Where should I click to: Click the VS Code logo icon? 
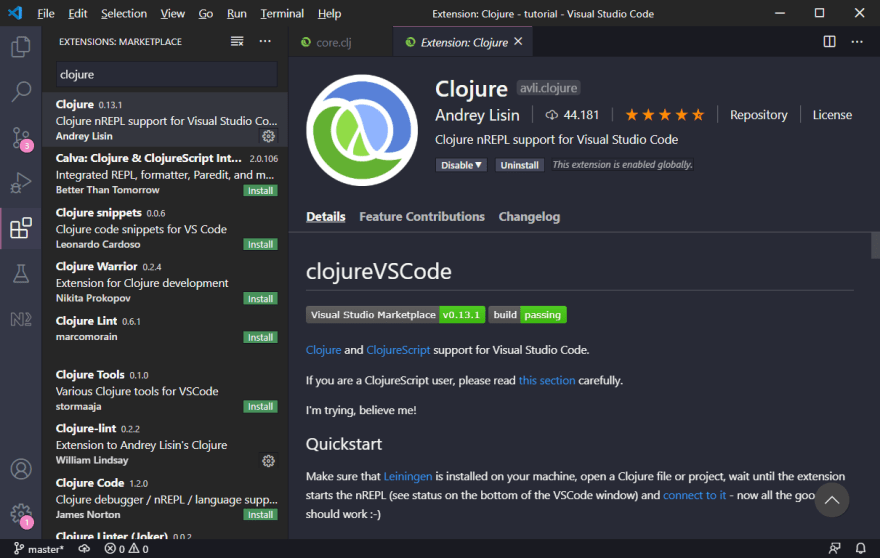point(15,13)
